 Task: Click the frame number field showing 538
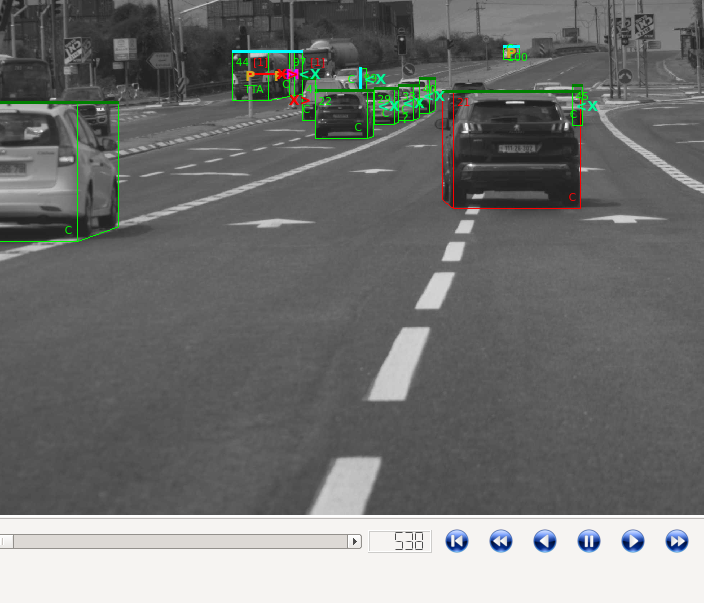point(400,541)
